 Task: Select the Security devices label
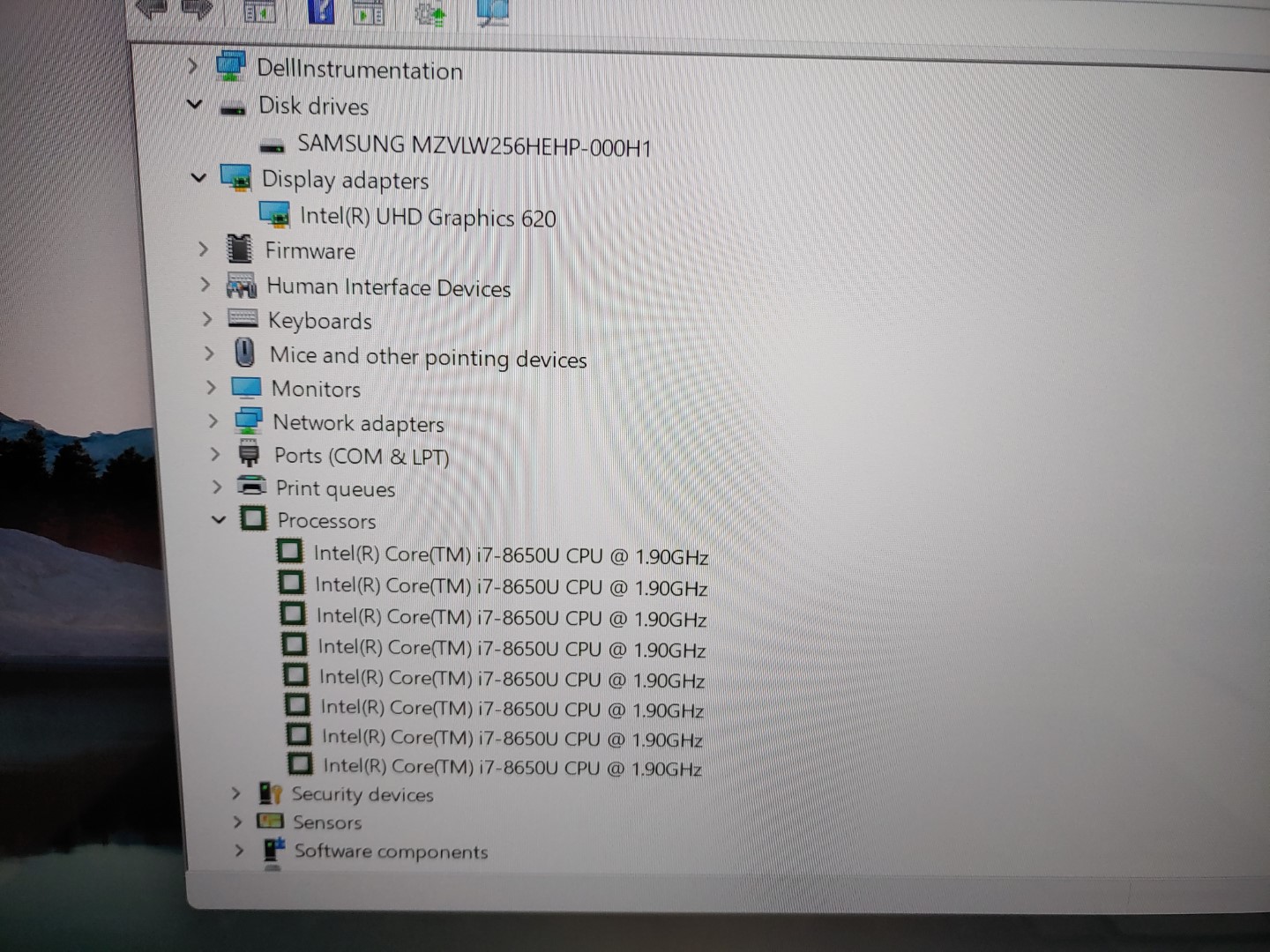[x=362, y=795]
